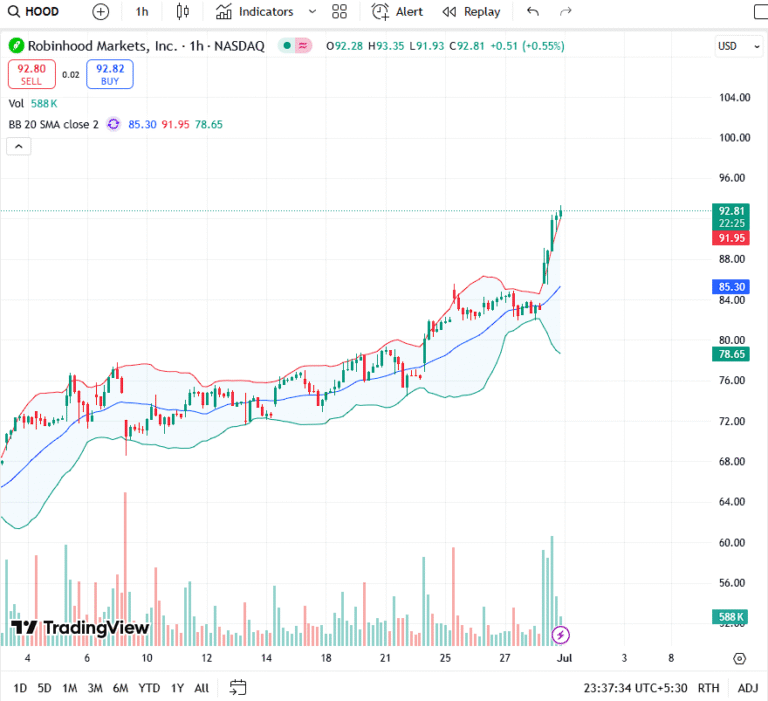Click the +0.51 (+0.55%) change value
The height and width of the screenshot is (701, 768).
pos(527,46)
